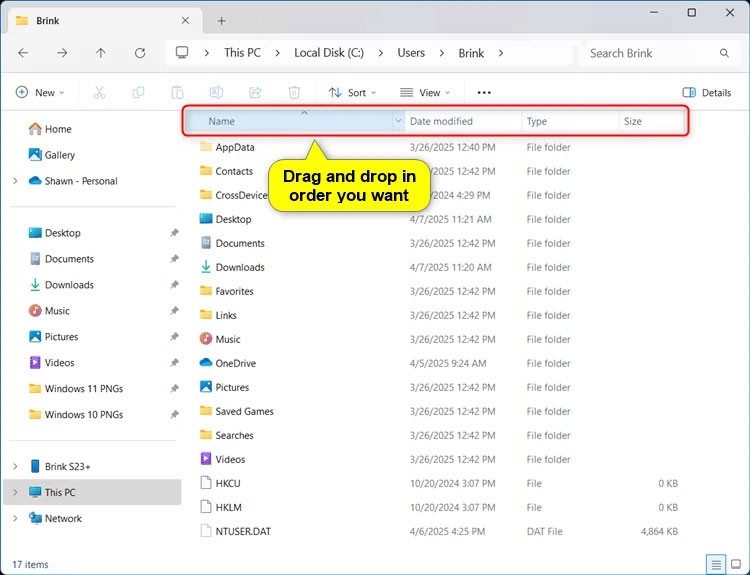
Task: Click the Copy icon in toolbar
Action: click(138, 93)
